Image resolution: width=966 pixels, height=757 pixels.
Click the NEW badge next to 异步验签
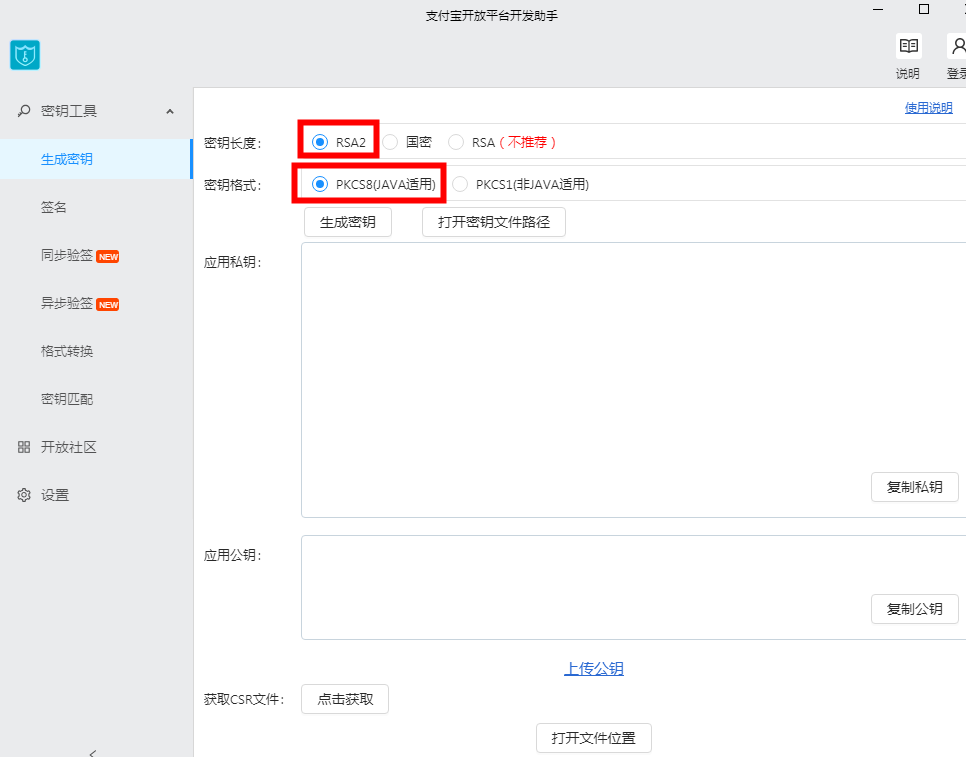tap(108, 305)
